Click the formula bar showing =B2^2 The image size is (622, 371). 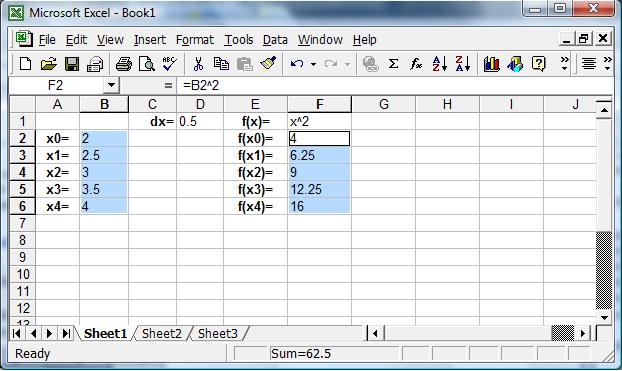point(395,85)
